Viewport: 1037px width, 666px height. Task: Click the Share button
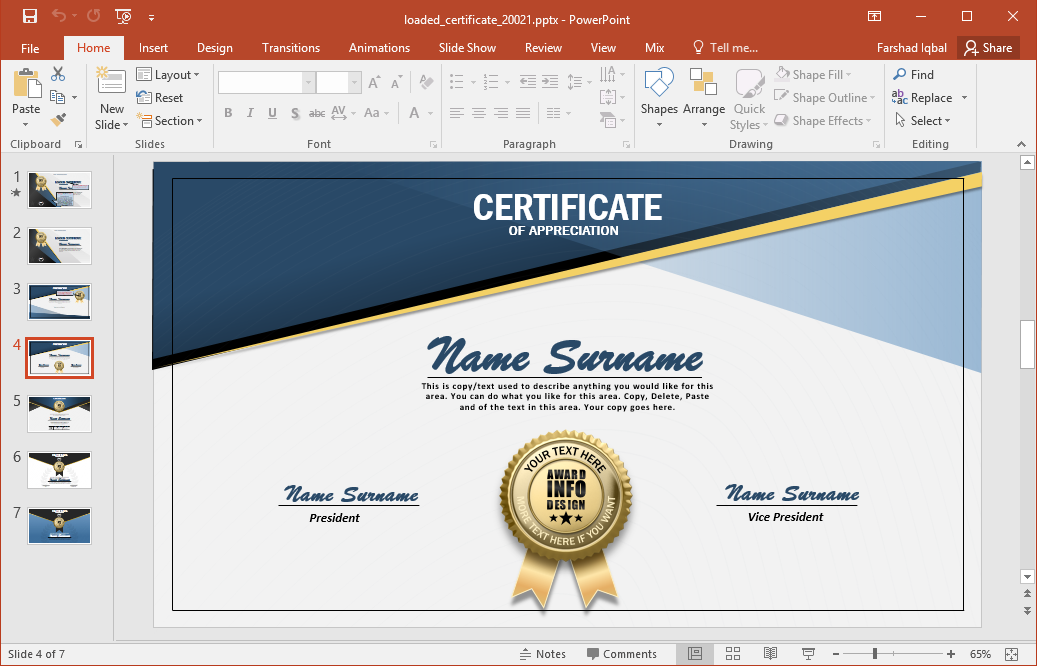(988, 47)
